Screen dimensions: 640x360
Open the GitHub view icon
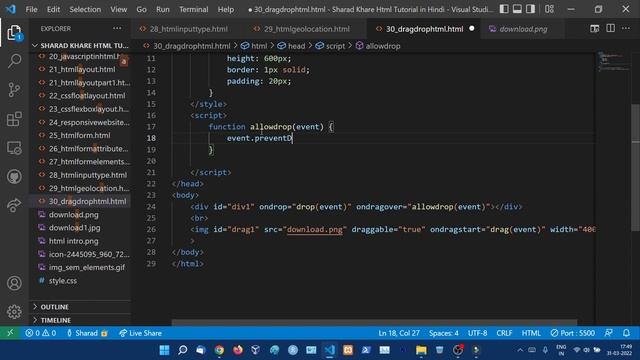tap(14, 176)
